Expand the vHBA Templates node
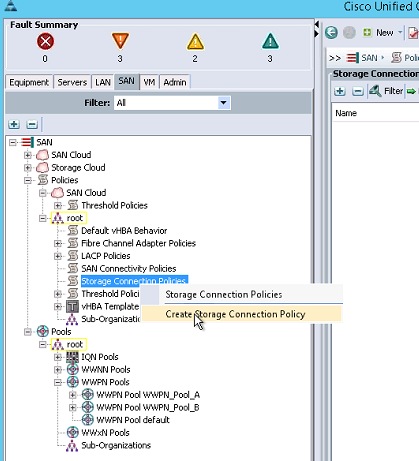 (x=58, y=306)
